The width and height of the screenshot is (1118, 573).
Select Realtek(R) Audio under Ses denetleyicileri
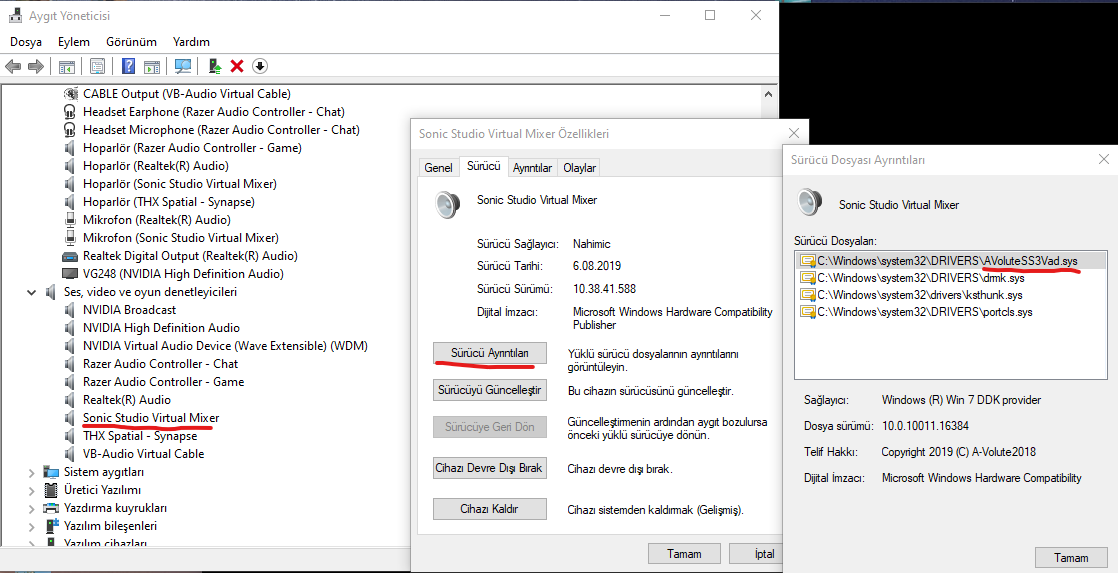click(x=127, y=401)
